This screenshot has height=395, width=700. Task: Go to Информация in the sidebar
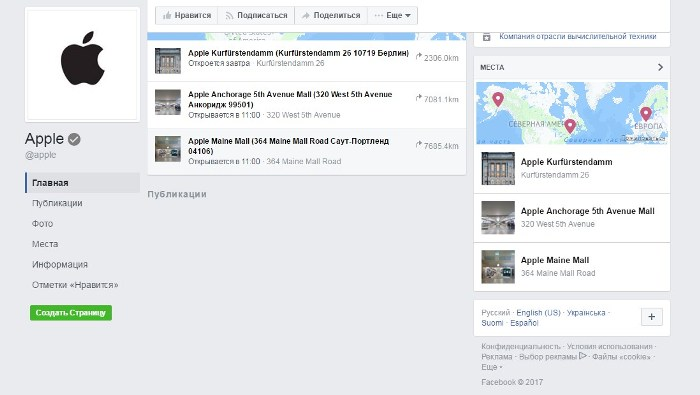[60, 265]
